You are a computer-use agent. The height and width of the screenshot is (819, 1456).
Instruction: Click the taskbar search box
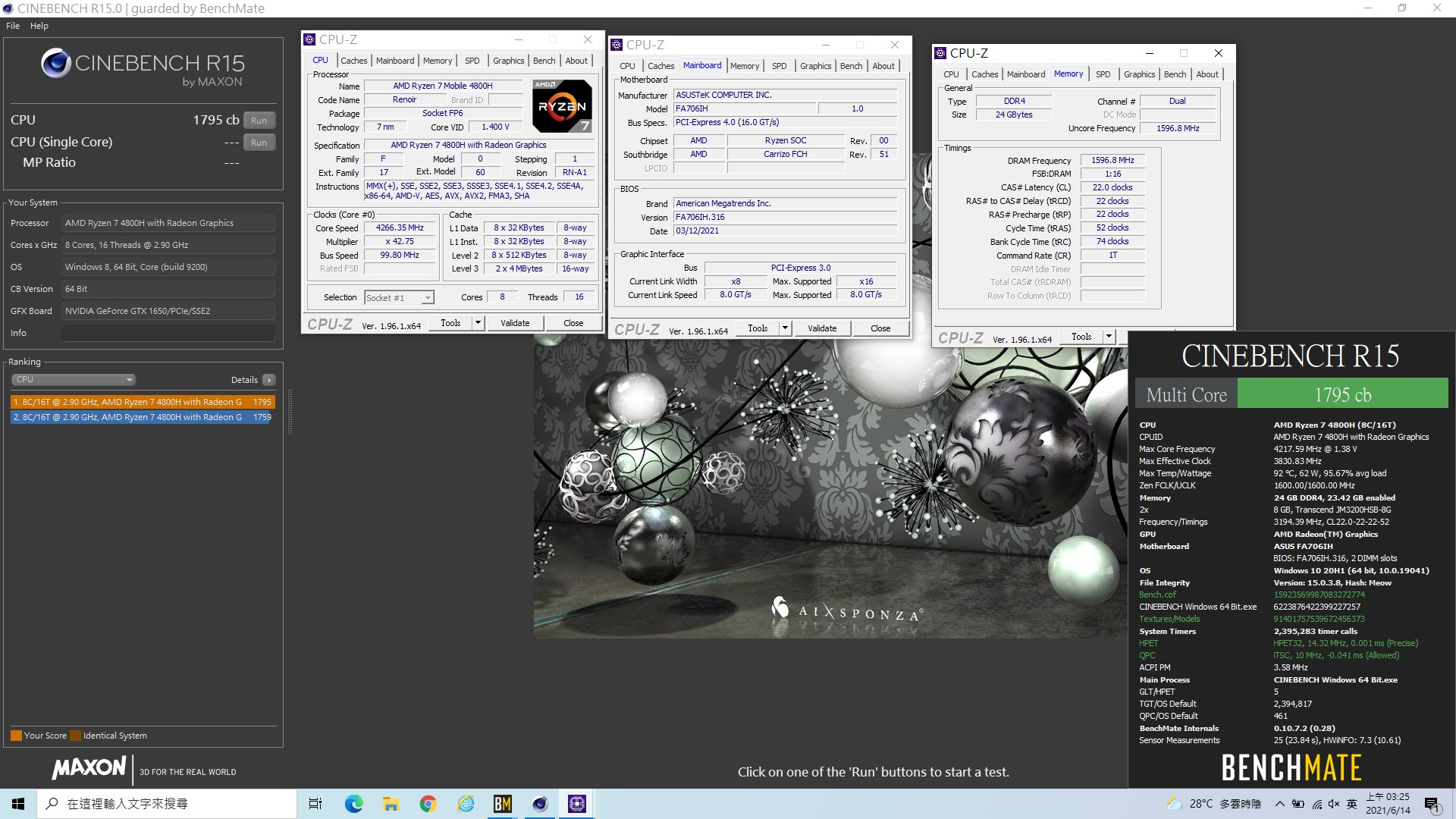[167, 804]
